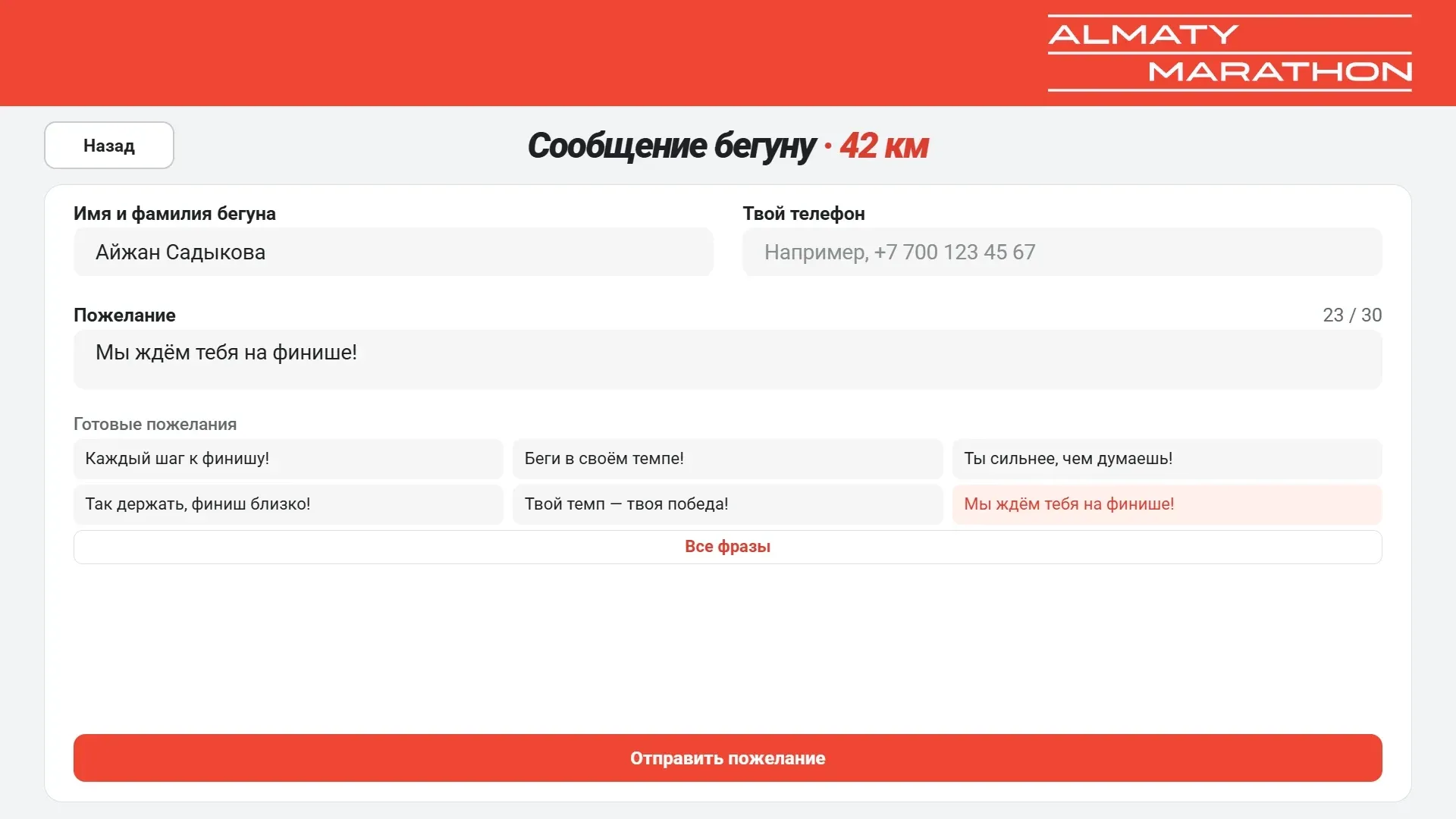This screenshot has height=819, width=1456.
Task: Click the Пожелание field label
Action: (x=124, y=315)
